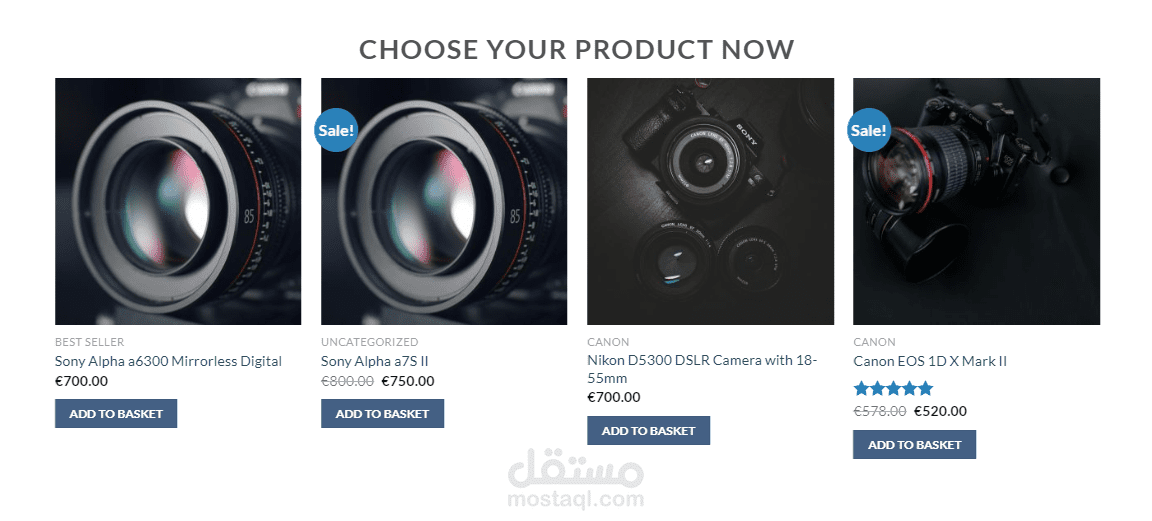Select the Uncategorized category label

coord(370,342)
